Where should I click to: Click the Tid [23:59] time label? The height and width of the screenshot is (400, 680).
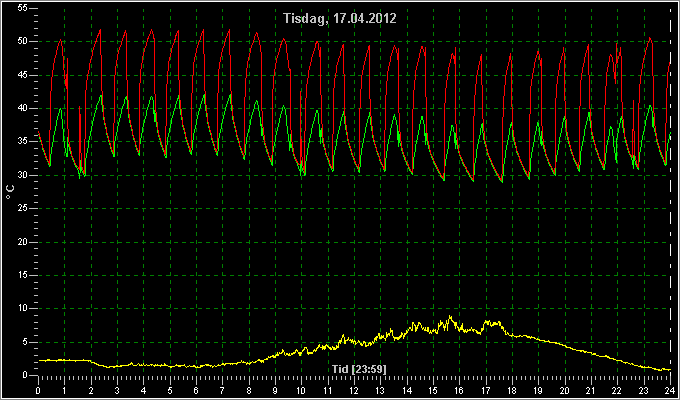point(359,369)
